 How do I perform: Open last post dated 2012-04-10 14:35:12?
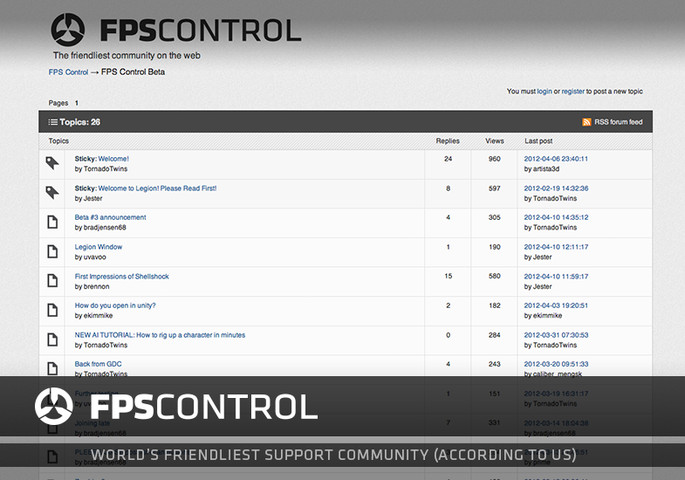coord(556,218)
